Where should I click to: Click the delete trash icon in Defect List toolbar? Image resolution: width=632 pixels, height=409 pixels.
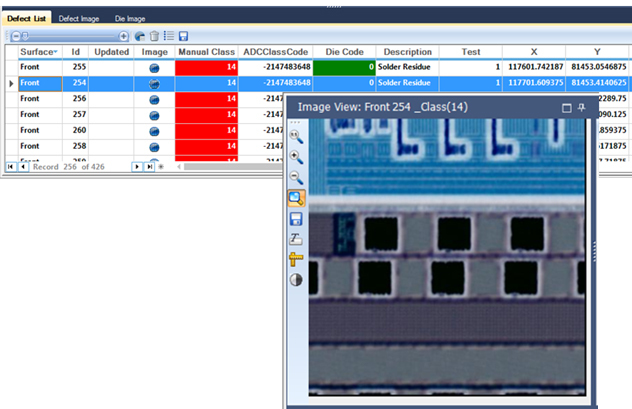click(154, 35)
